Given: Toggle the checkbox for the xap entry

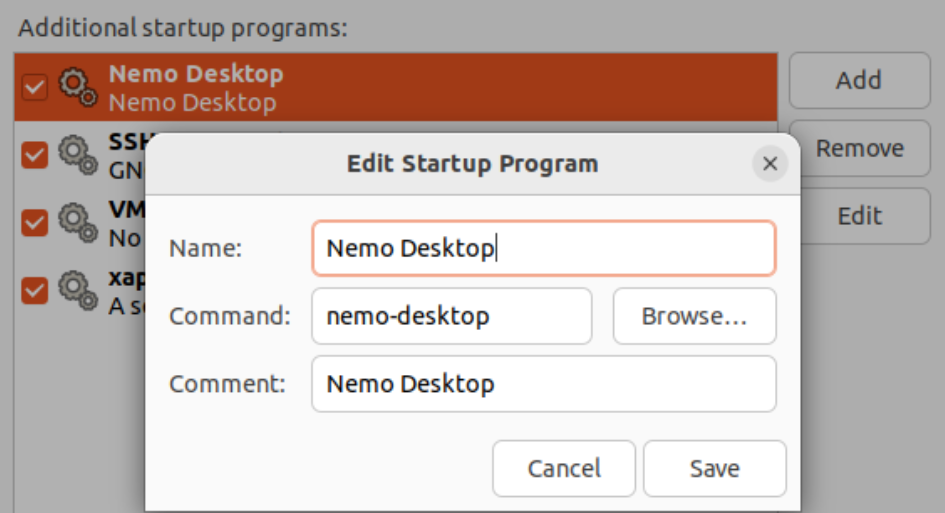Looking at the screenshot, I should [x=35, y=289].
